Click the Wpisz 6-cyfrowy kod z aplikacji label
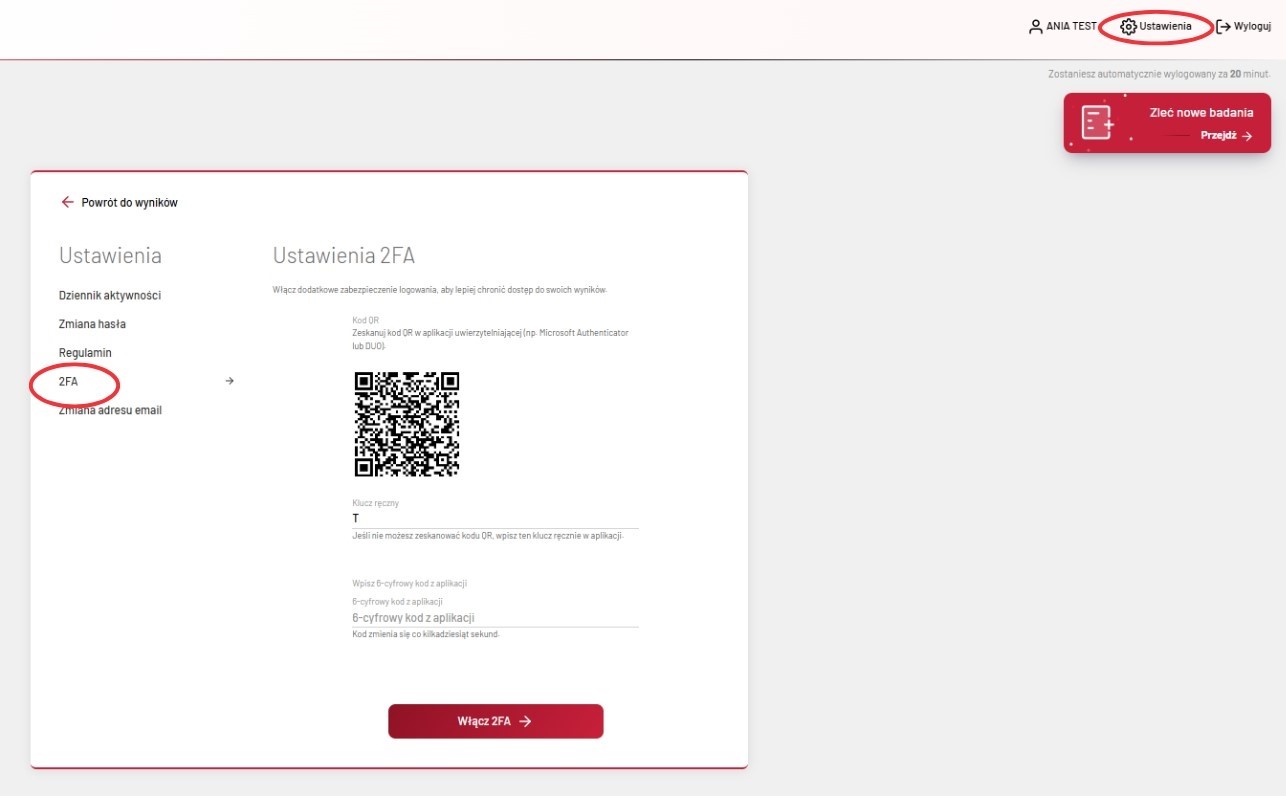The width and height of the screenshot is (1286, 796). tap(410, 583)
